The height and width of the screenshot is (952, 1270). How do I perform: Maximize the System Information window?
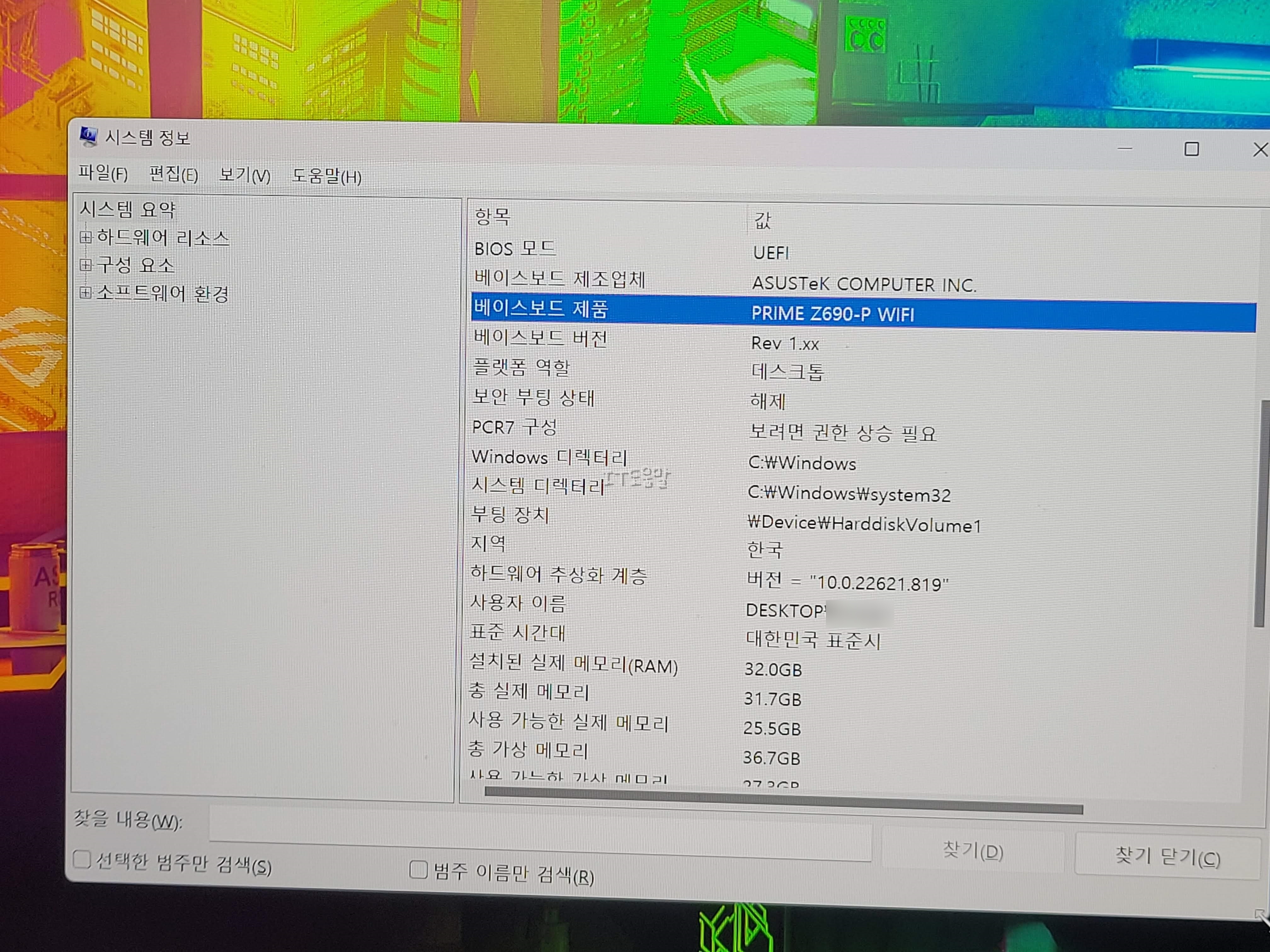1191,150
